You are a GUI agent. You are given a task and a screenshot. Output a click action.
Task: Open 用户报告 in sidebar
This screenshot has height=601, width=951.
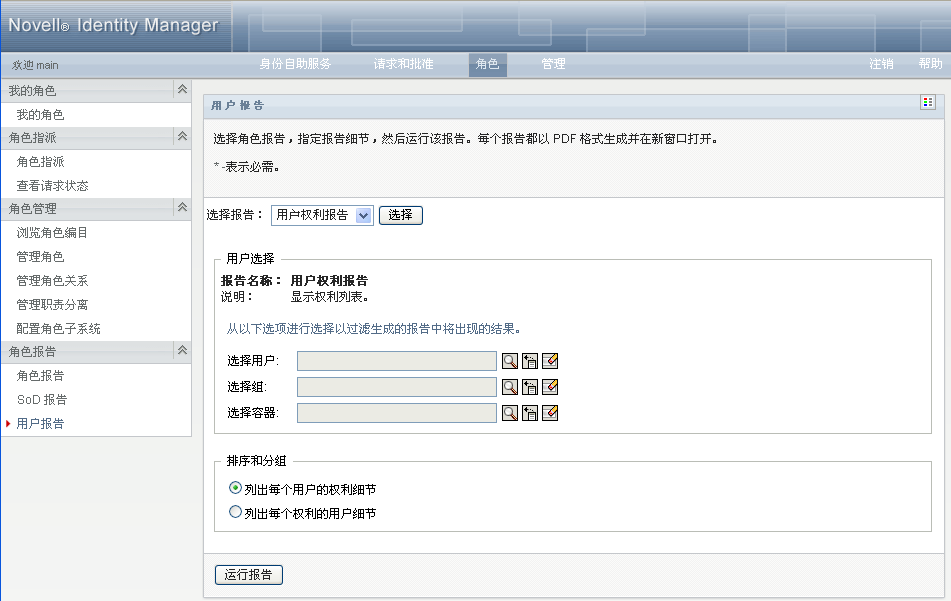[x=40, y=423]
